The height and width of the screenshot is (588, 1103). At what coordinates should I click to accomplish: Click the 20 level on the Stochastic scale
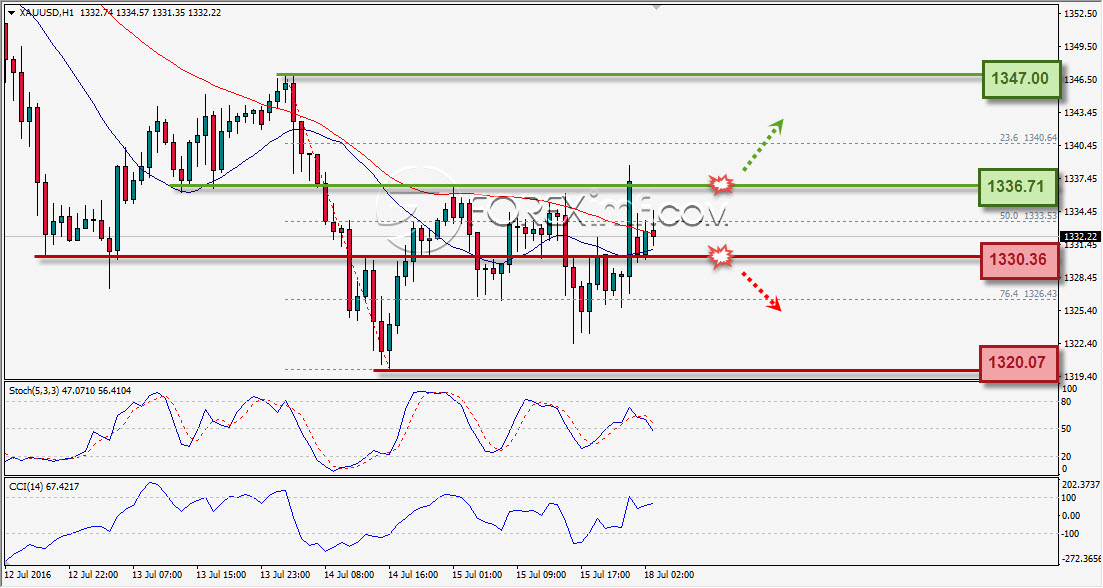click(1066, 456)
